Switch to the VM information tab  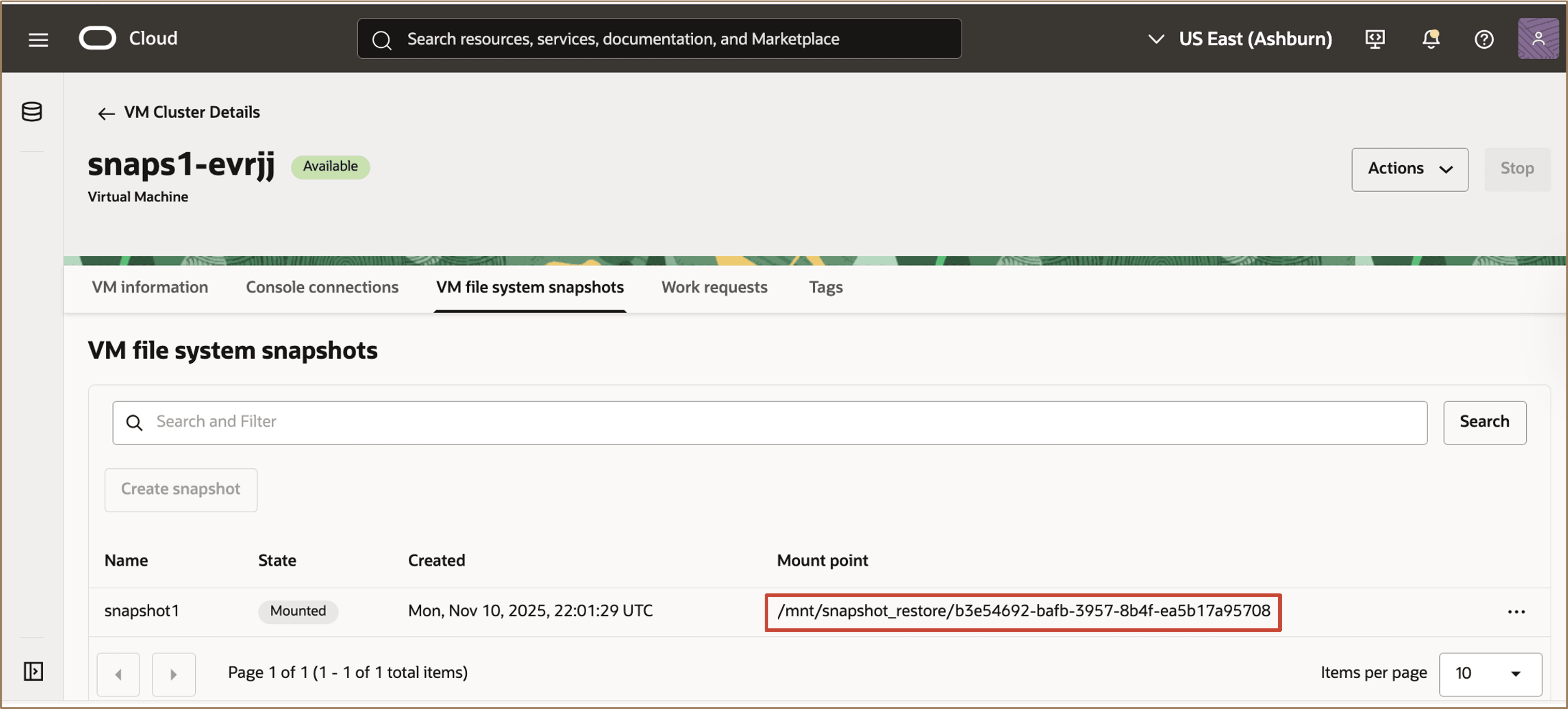(x=150, y=287)
